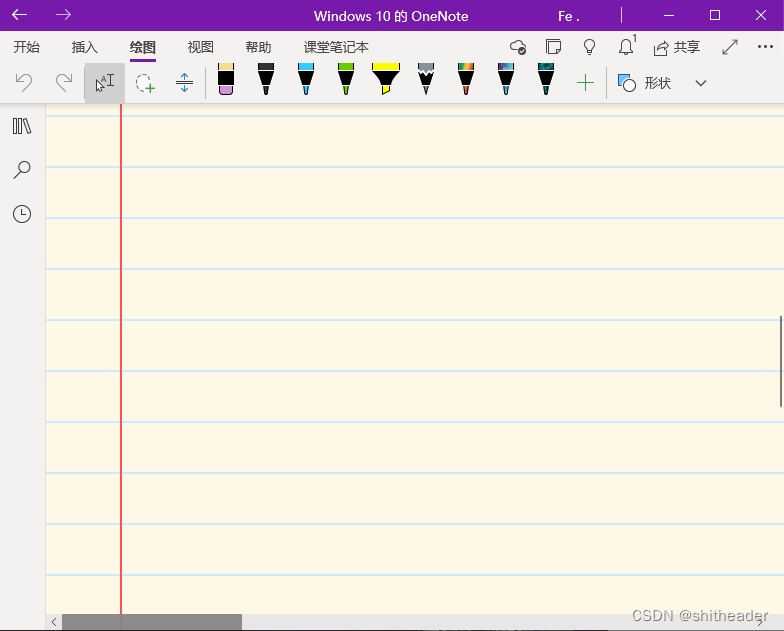Screen dimensions: 784x631
Task: Click the back arrow in title bar
Action: tap(20, 15)
